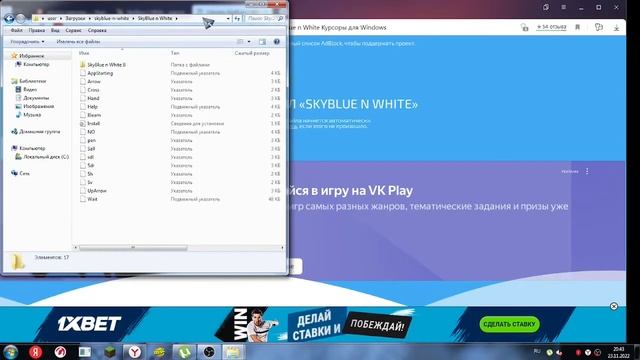Open Minecraft block icon on taskbar

(110, 352)
